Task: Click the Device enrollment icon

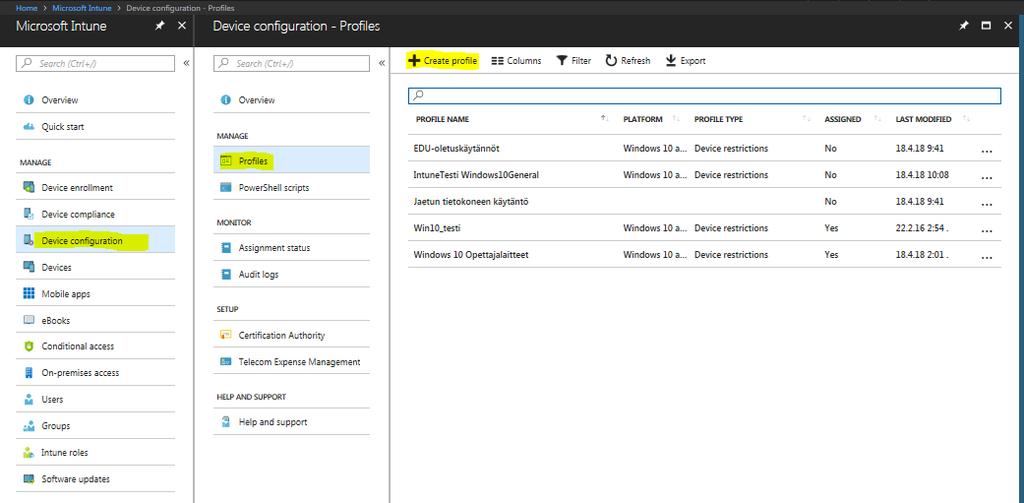Action: (29, 187)
